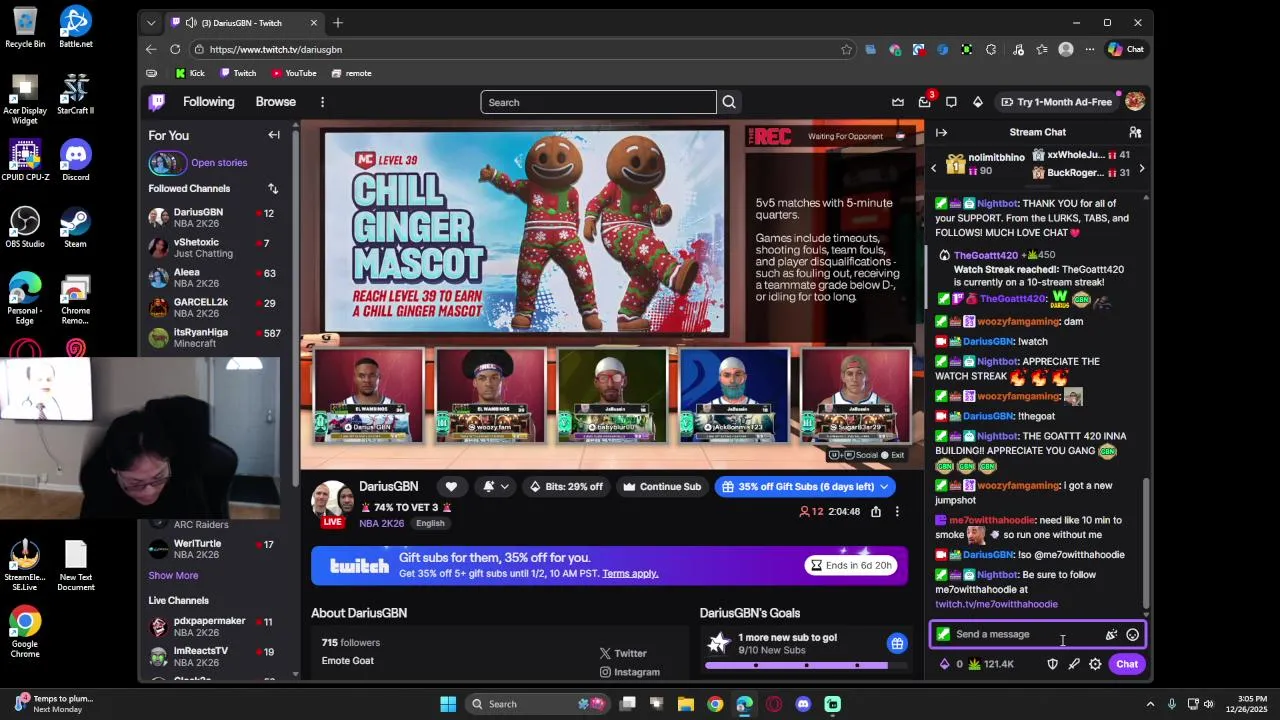Click the hype celebration icon in message box
This screenshot has width=1280, height=720.
pos(1111,634)
